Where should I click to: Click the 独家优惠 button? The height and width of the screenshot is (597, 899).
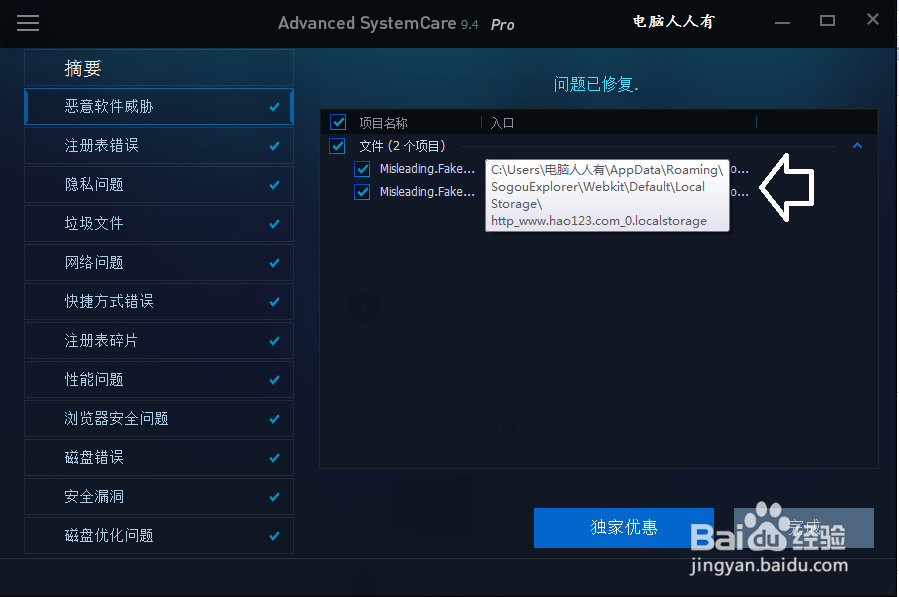click(x=624, y=528)
